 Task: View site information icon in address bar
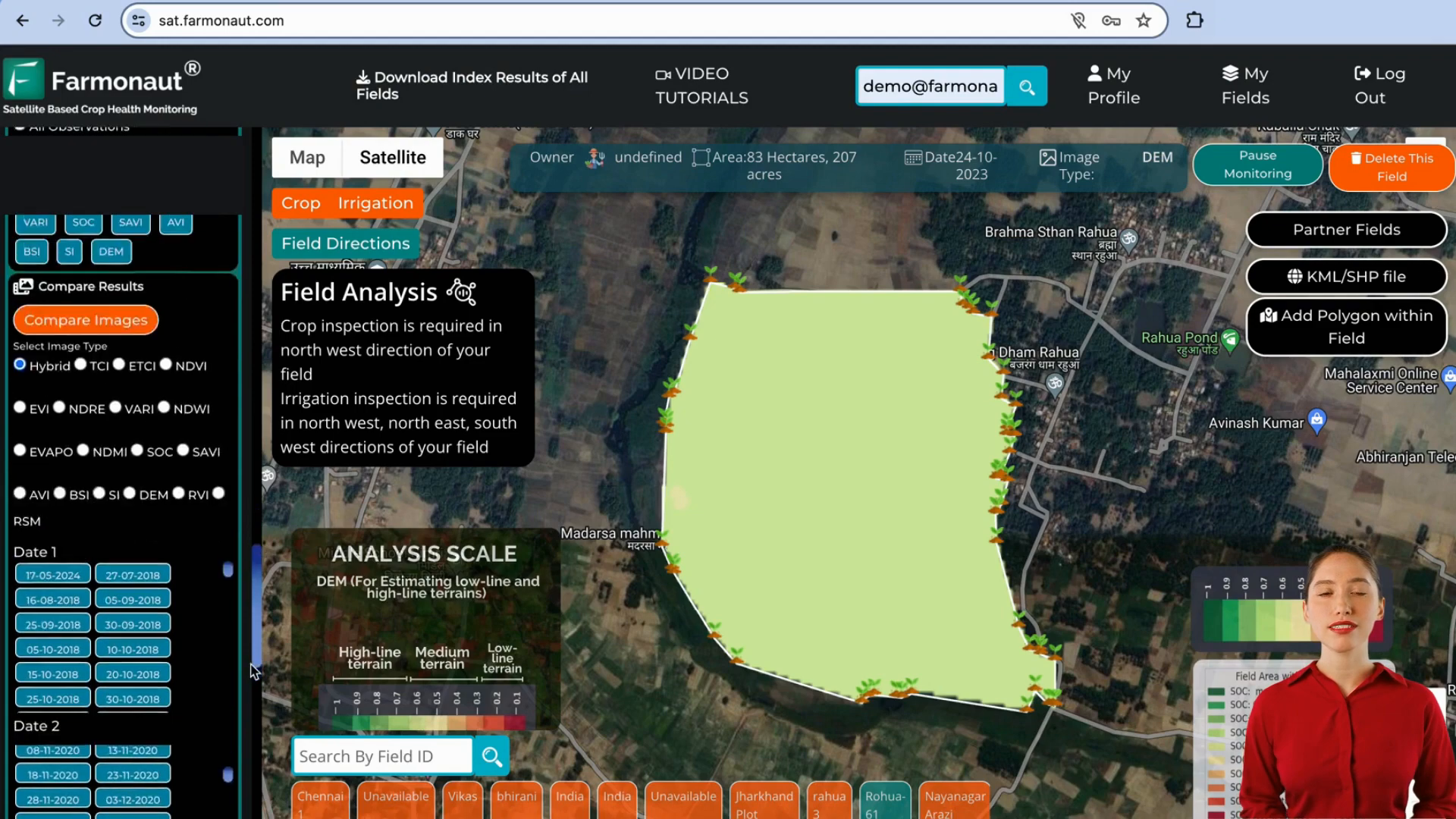(x=139, y=20)
